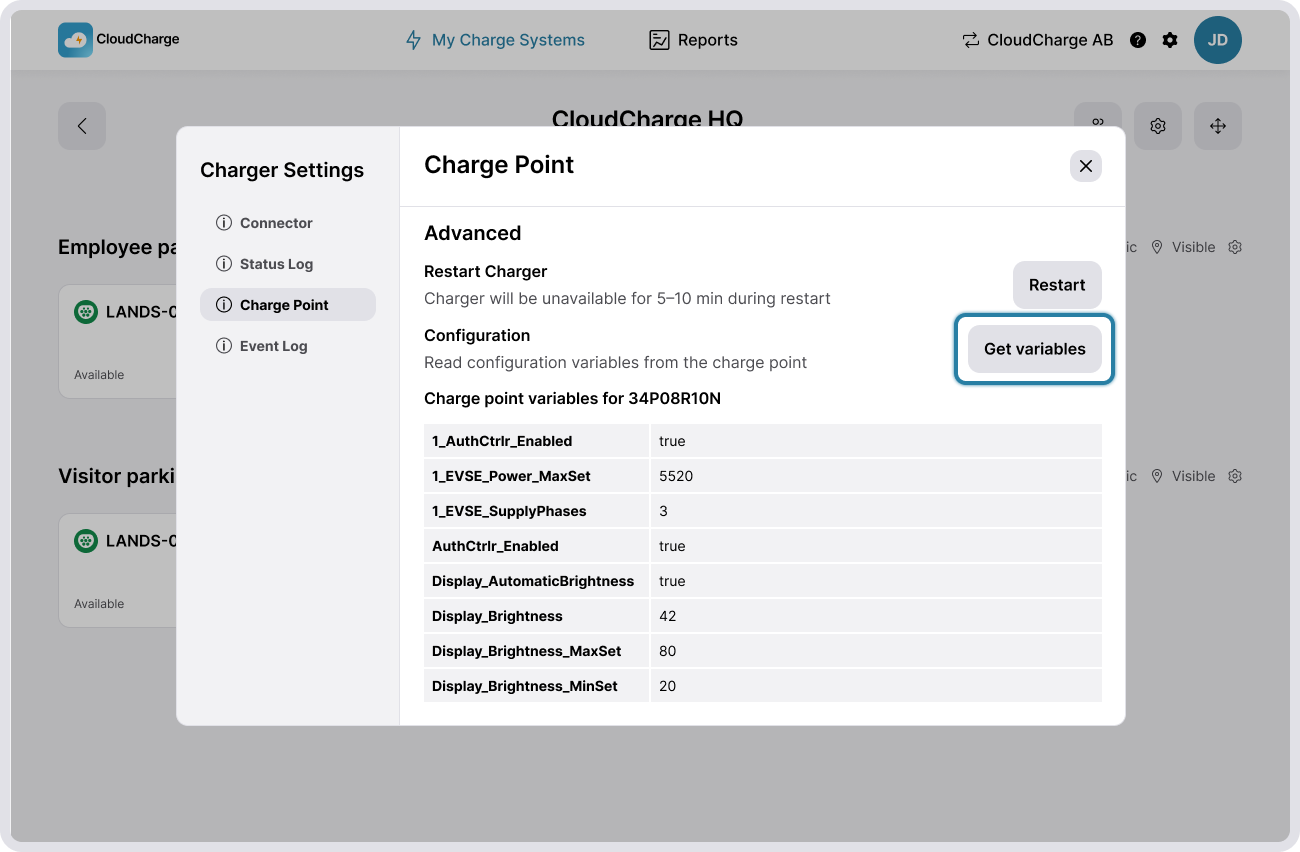This screenshot has width=1300, height=852.
Task: Open My Charge Systems tab
Action: (494, 40)
